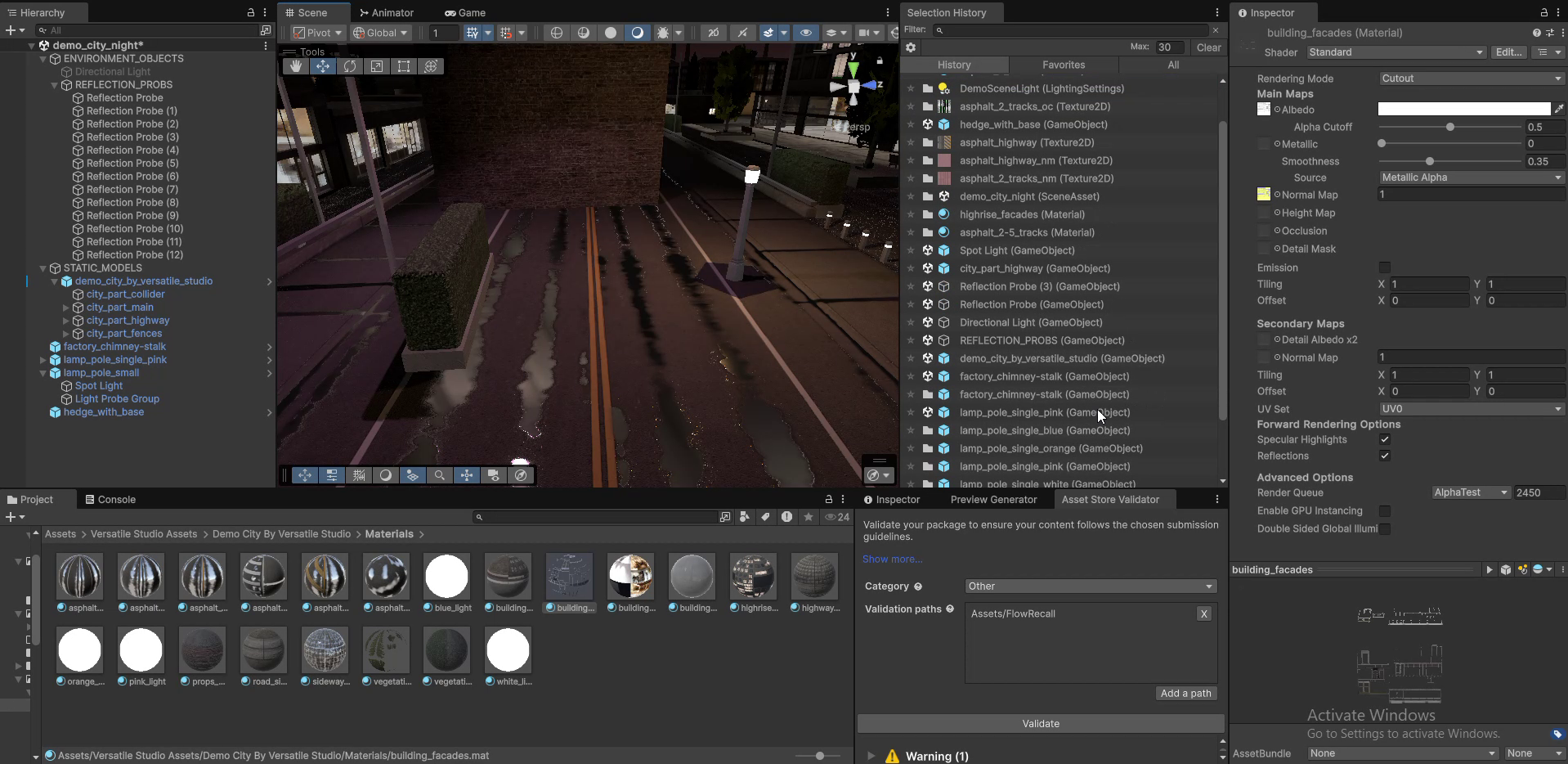Click Add a path button
The width and height of the screenshot is (1568, 764).
(1186, 693)
